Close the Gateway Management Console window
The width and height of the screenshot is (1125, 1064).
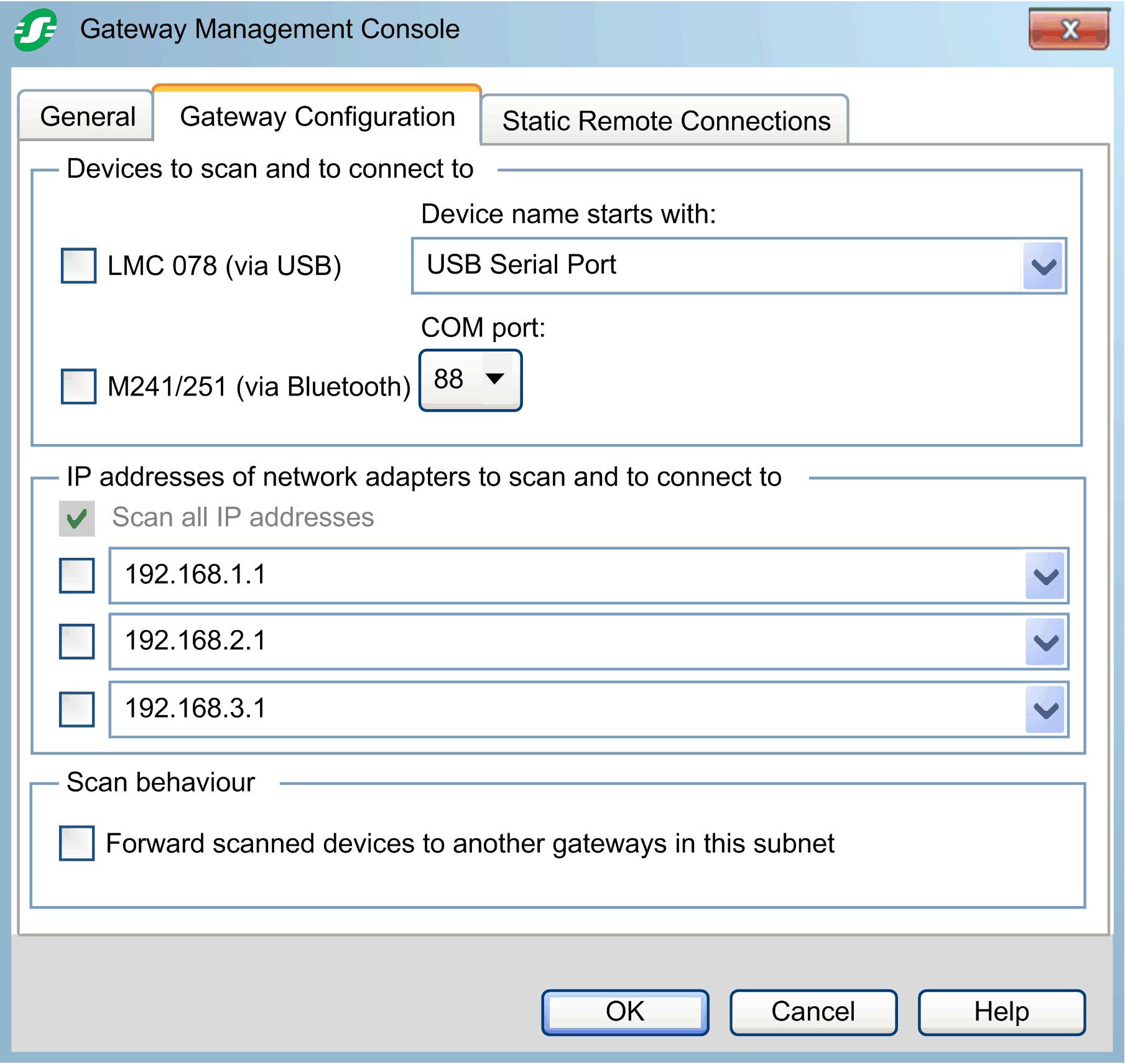1068,29
